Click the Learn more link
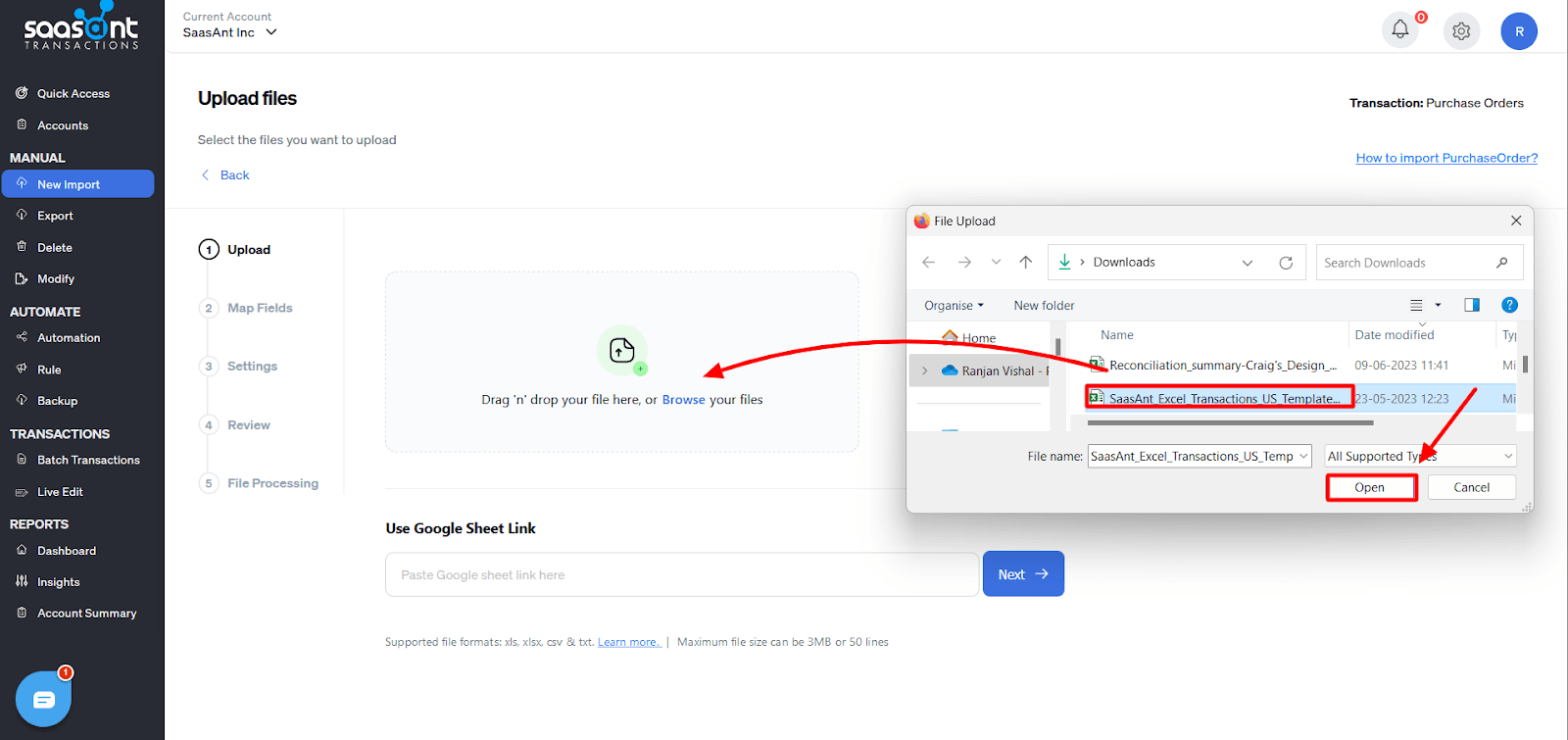The image size is (1568, 740). click(x=629, y=642)
